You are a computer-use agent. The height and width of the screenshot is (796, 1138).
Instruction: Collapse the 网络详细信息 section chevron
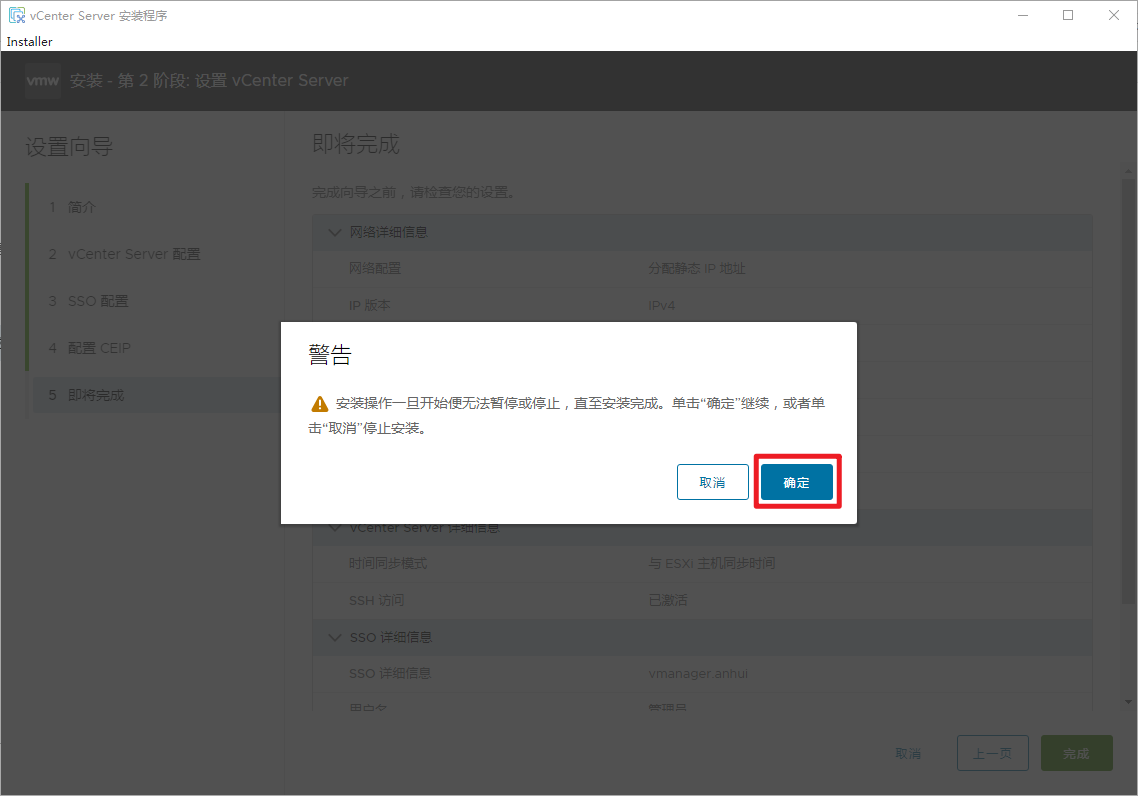[334, 232]
